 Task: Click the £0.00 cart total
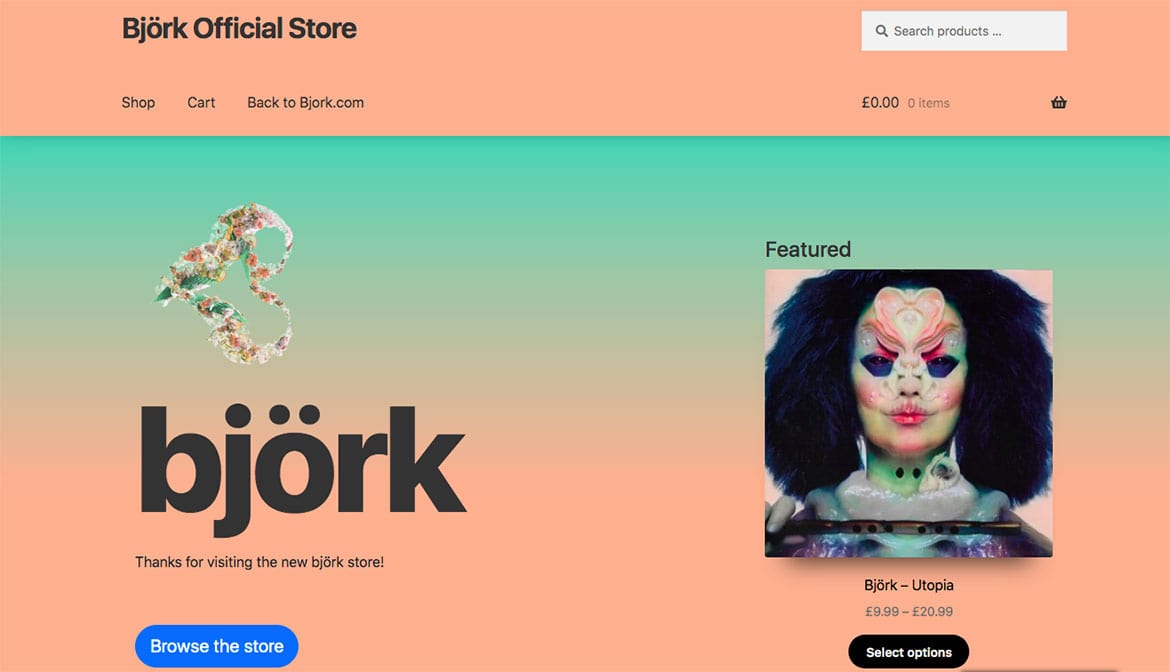880,103
